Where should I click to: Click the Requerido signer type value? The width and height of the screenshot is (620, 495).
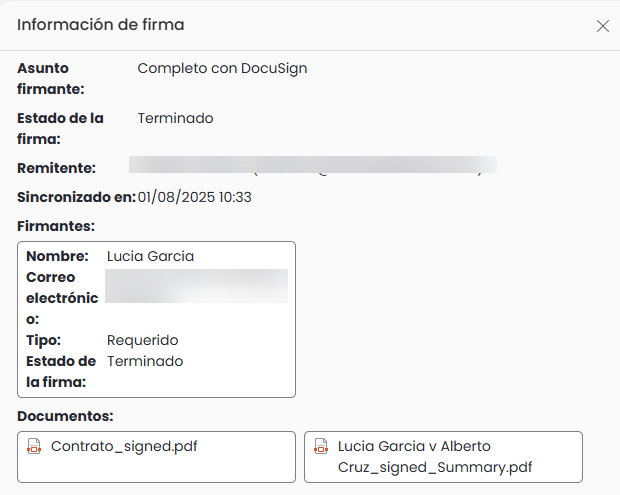tap(143, 340)
